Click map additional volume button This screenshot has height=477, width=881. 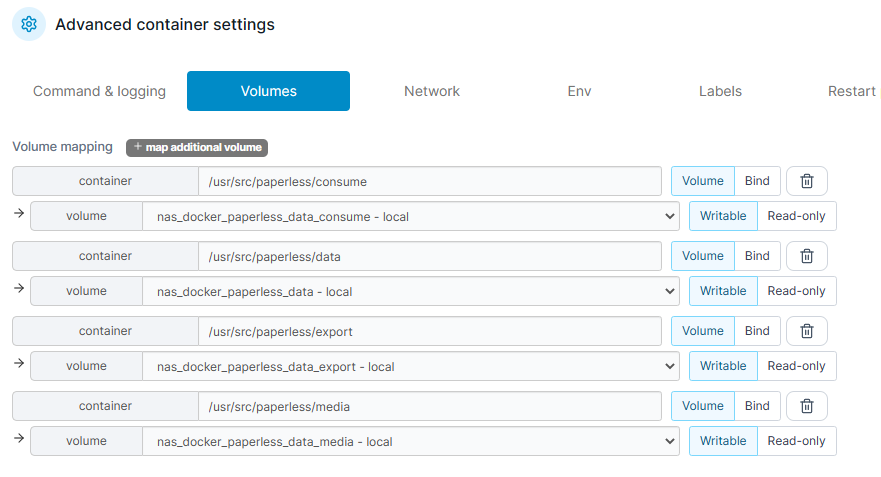pos(197,147)
